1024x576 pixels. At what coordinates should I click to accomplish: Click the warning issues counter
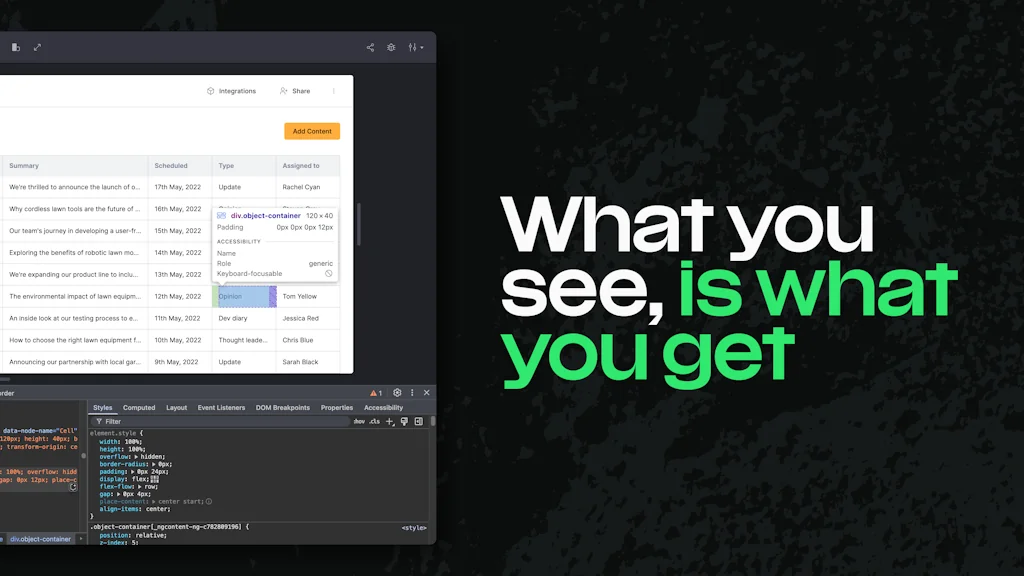(x=376, y=393)
